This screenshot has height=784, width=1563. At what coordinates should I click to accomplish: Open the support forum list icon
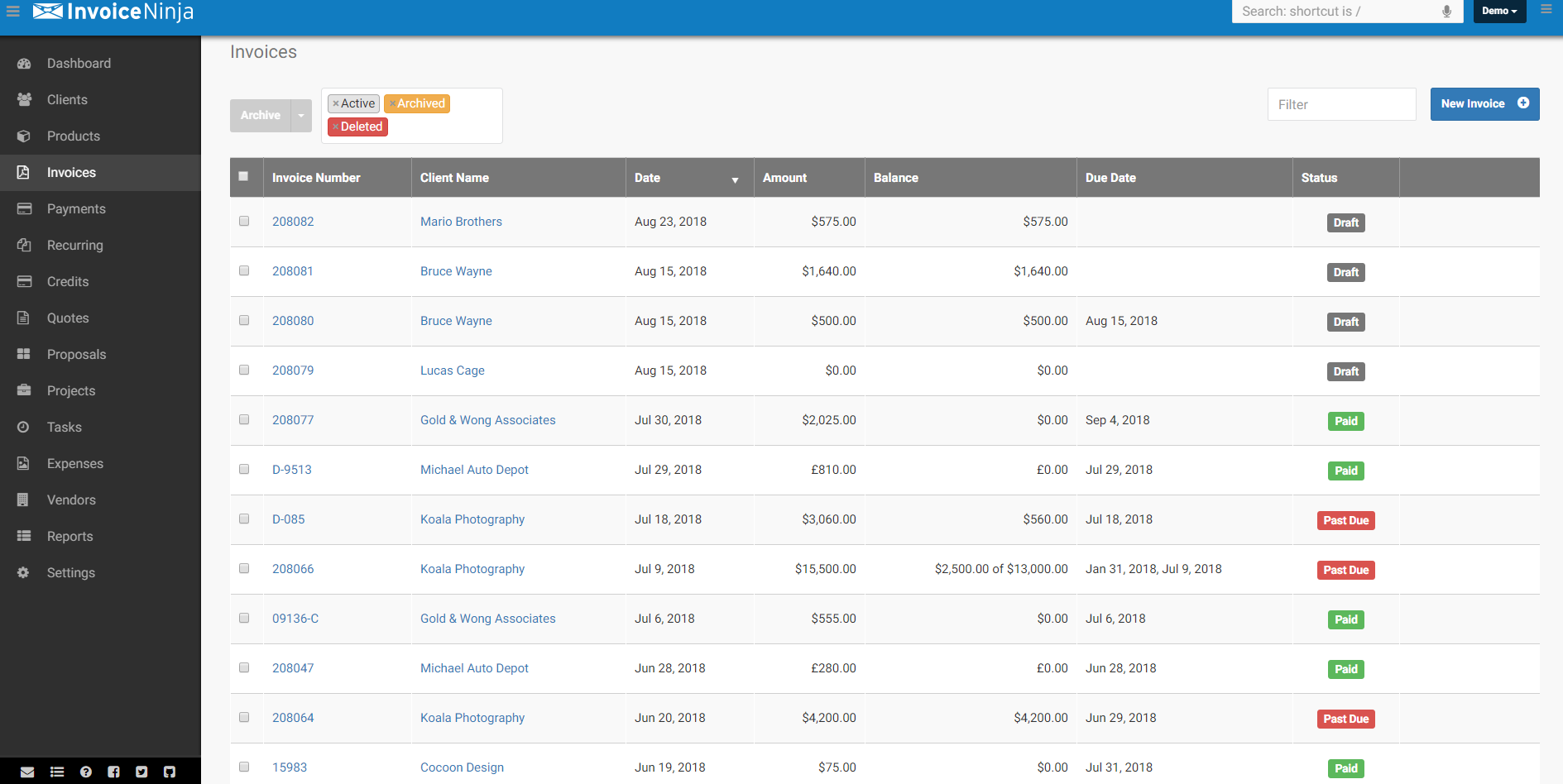tap(57, 772)
